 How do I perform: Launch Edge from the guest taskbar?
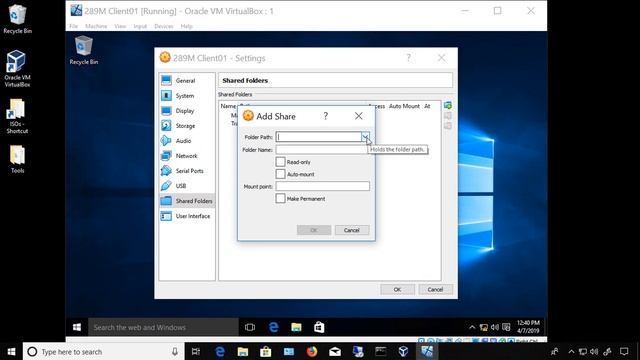(x=273, y=327)
